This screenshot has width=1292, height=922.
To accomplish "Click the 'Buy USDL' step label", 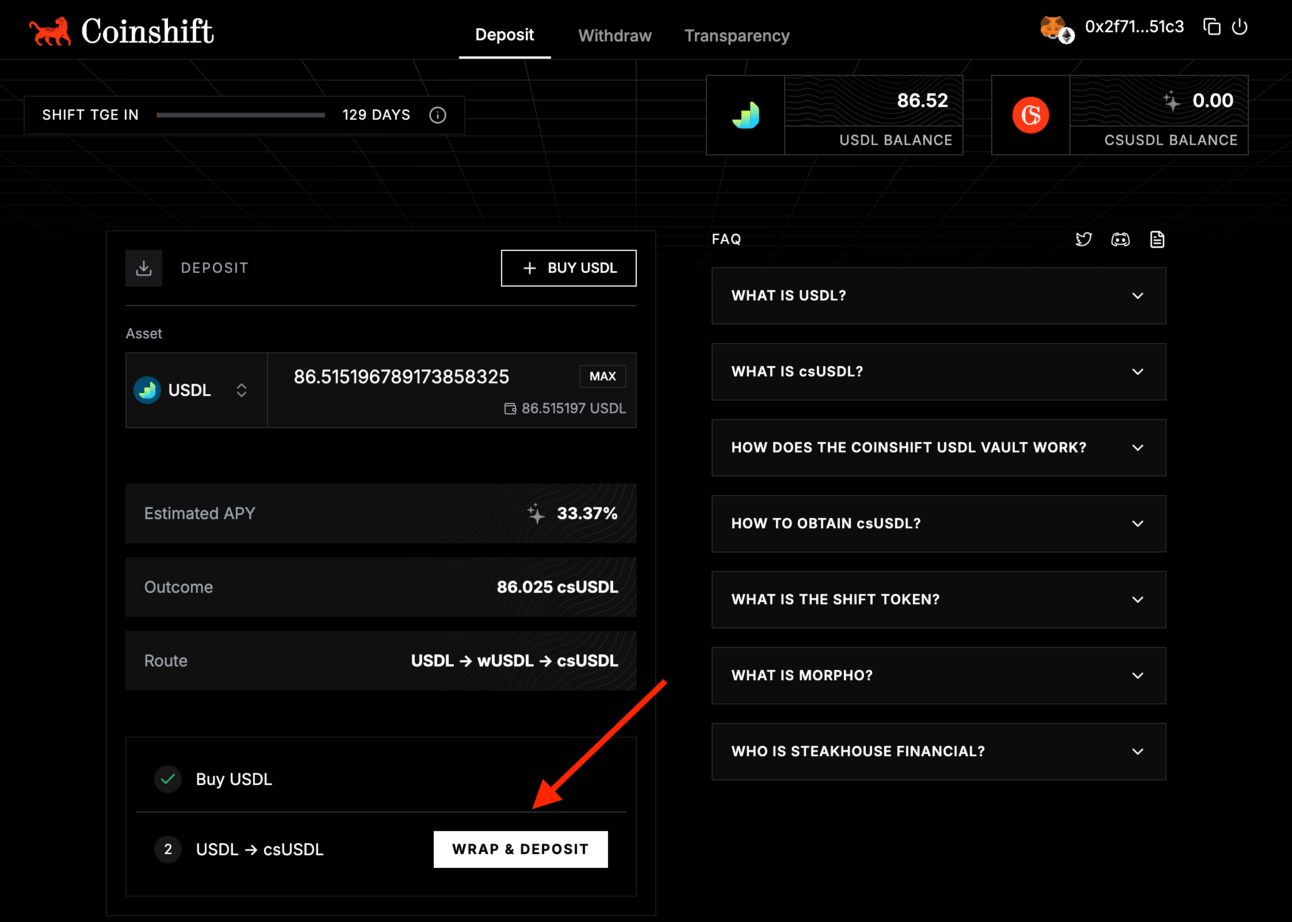I will pos(234,779).
